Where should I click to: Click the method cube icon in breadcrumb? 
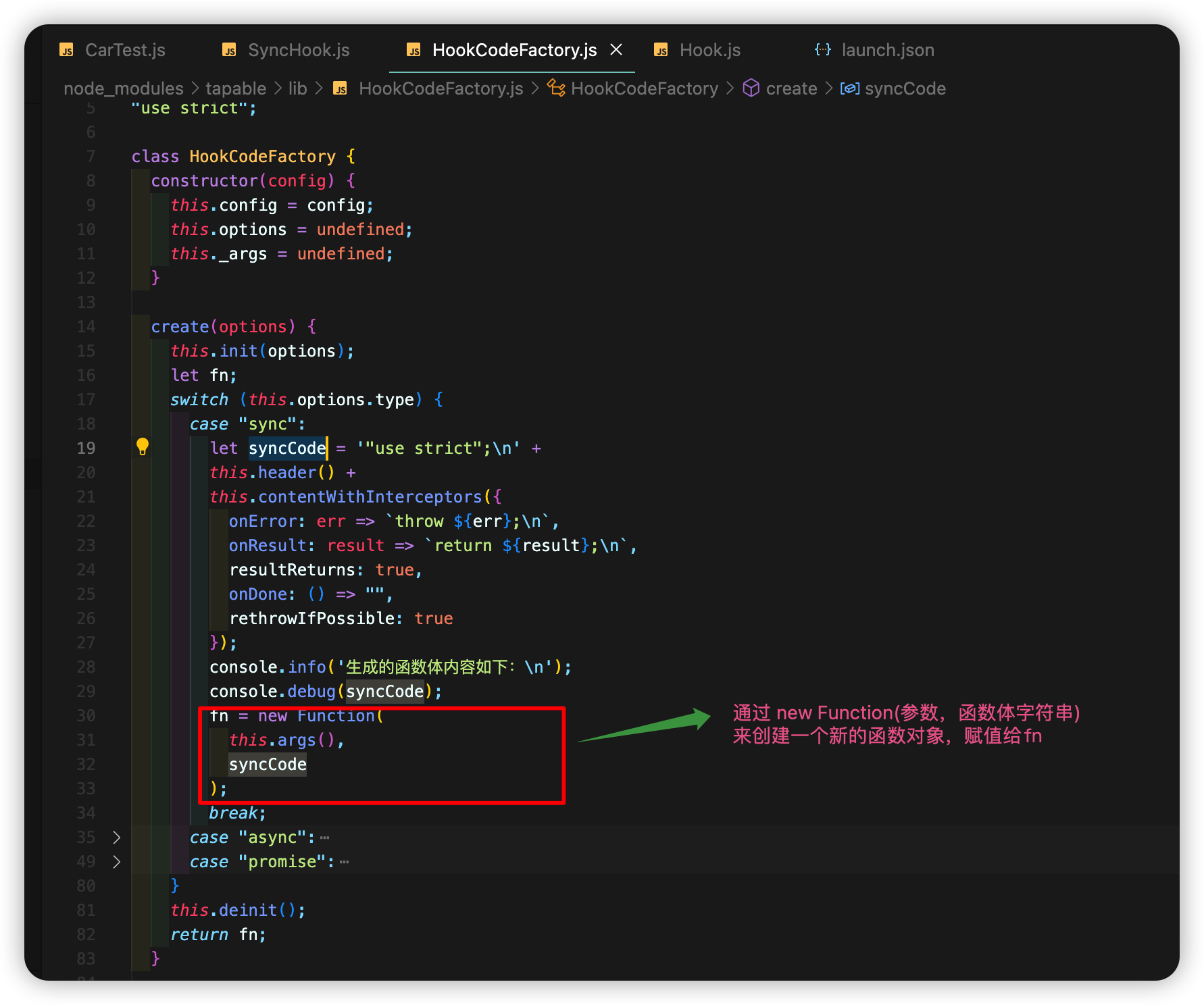coord(751,88)
